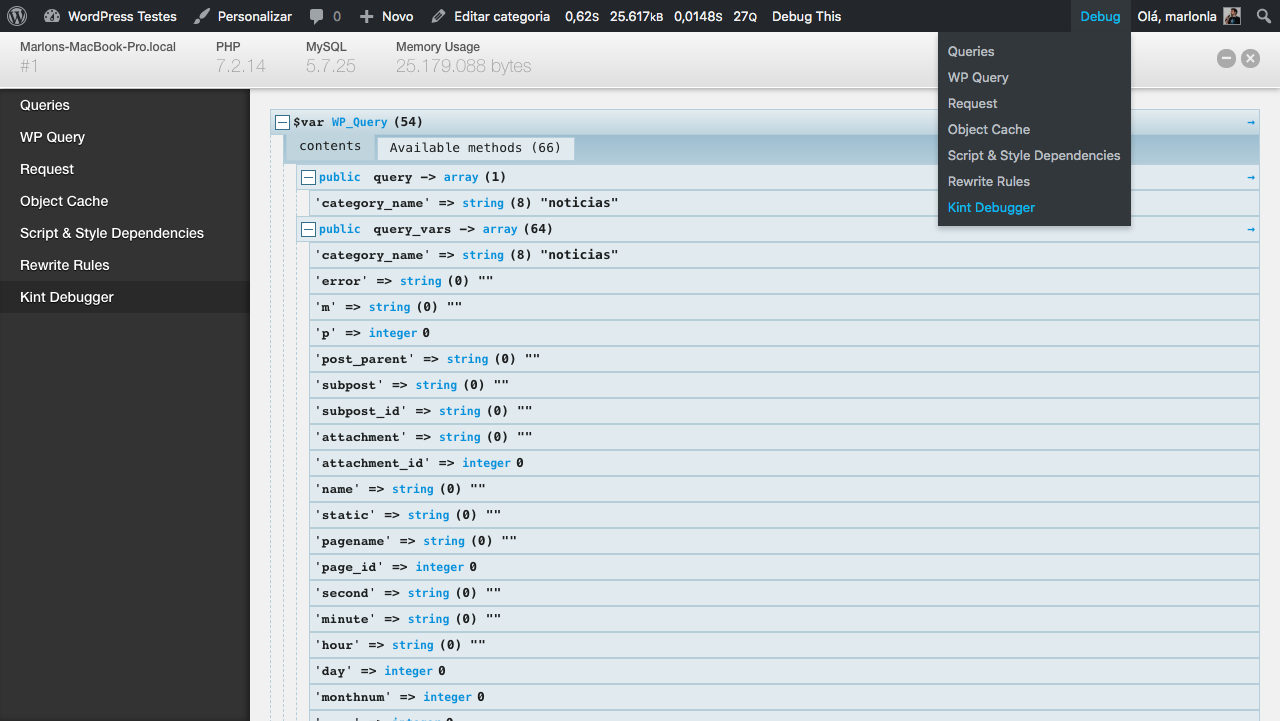Click the WP_Query class name link
This screenshot has height=721, width=1280.
point(359,122)
